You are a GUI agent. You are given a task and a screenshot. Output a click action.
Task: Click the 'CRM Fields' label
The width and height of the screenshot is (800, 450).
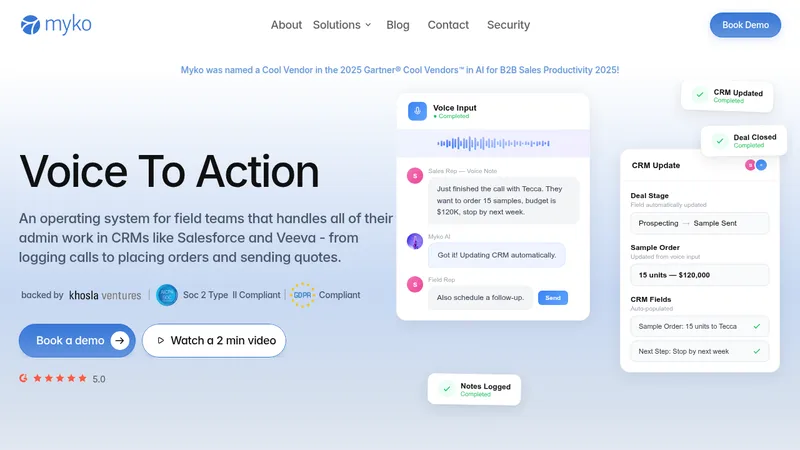(x=651, y=299)
